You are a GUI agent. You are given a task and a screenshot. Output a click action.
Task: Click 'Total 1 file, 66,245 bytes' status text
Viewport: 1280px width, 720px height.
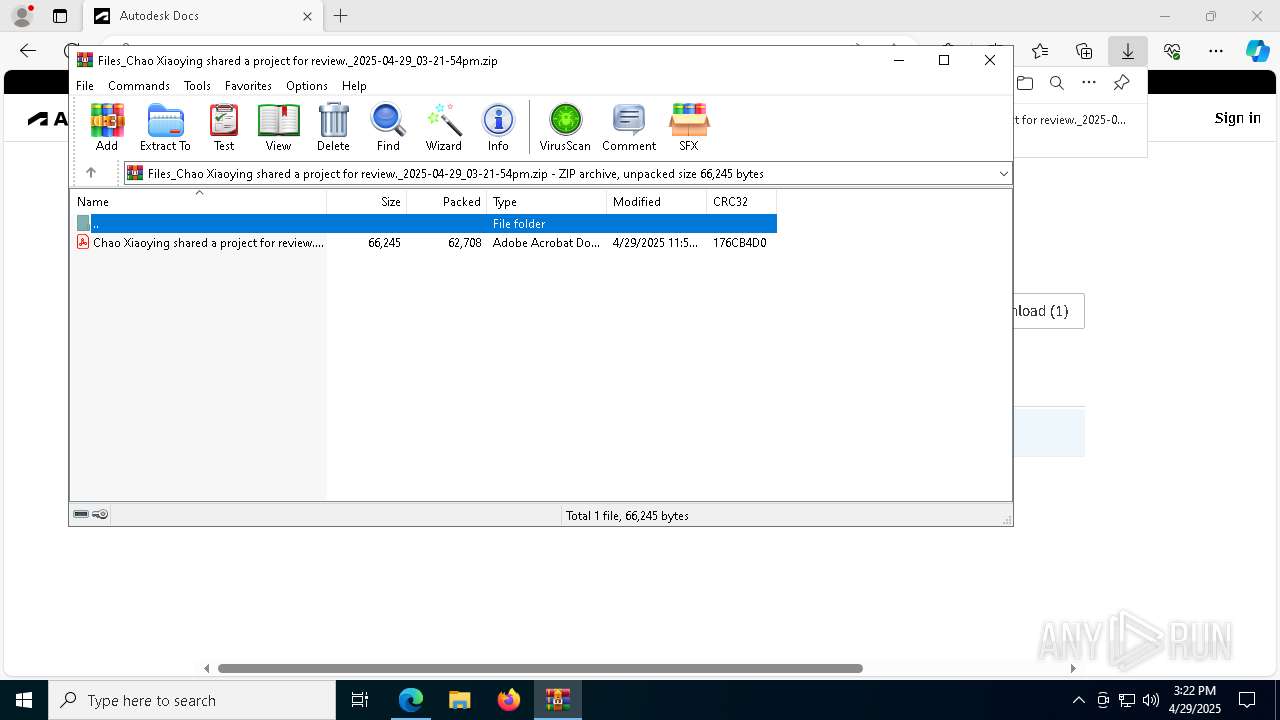coord(627,516)
